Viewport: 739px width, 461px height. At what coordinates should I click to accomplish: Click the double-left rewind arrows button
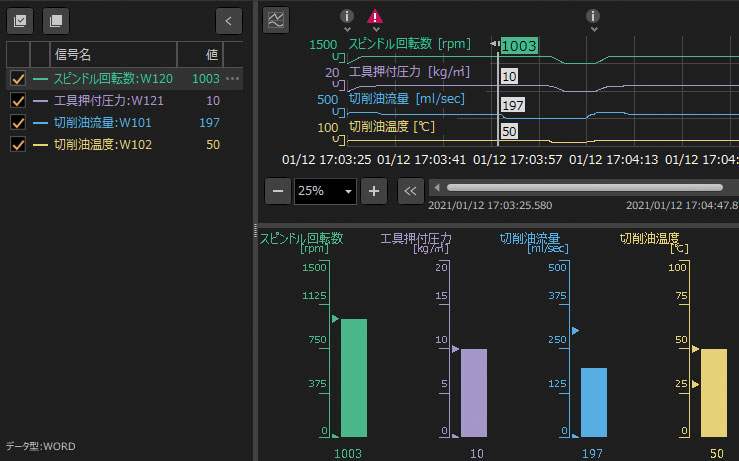pos(410,190)
